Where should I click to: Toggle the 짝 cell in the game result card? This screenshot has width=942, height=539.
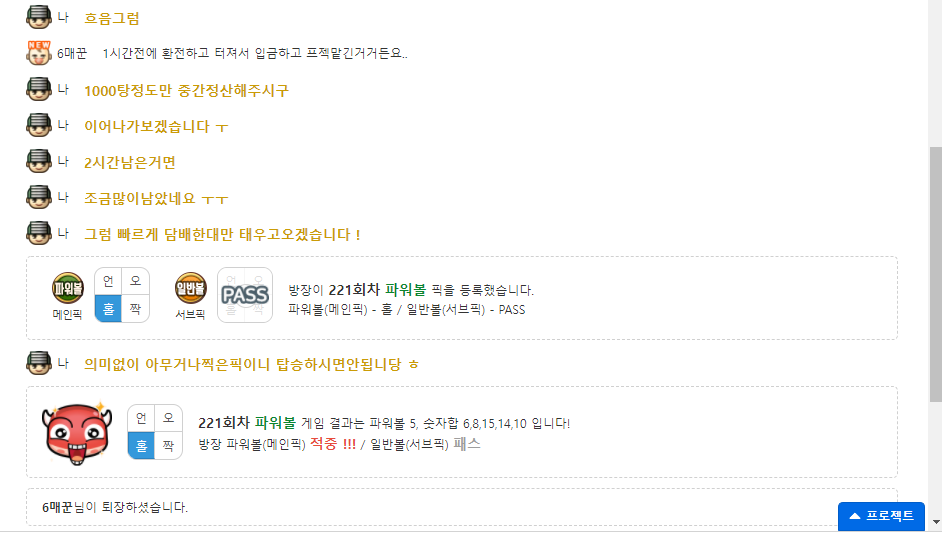pos(168,445)
